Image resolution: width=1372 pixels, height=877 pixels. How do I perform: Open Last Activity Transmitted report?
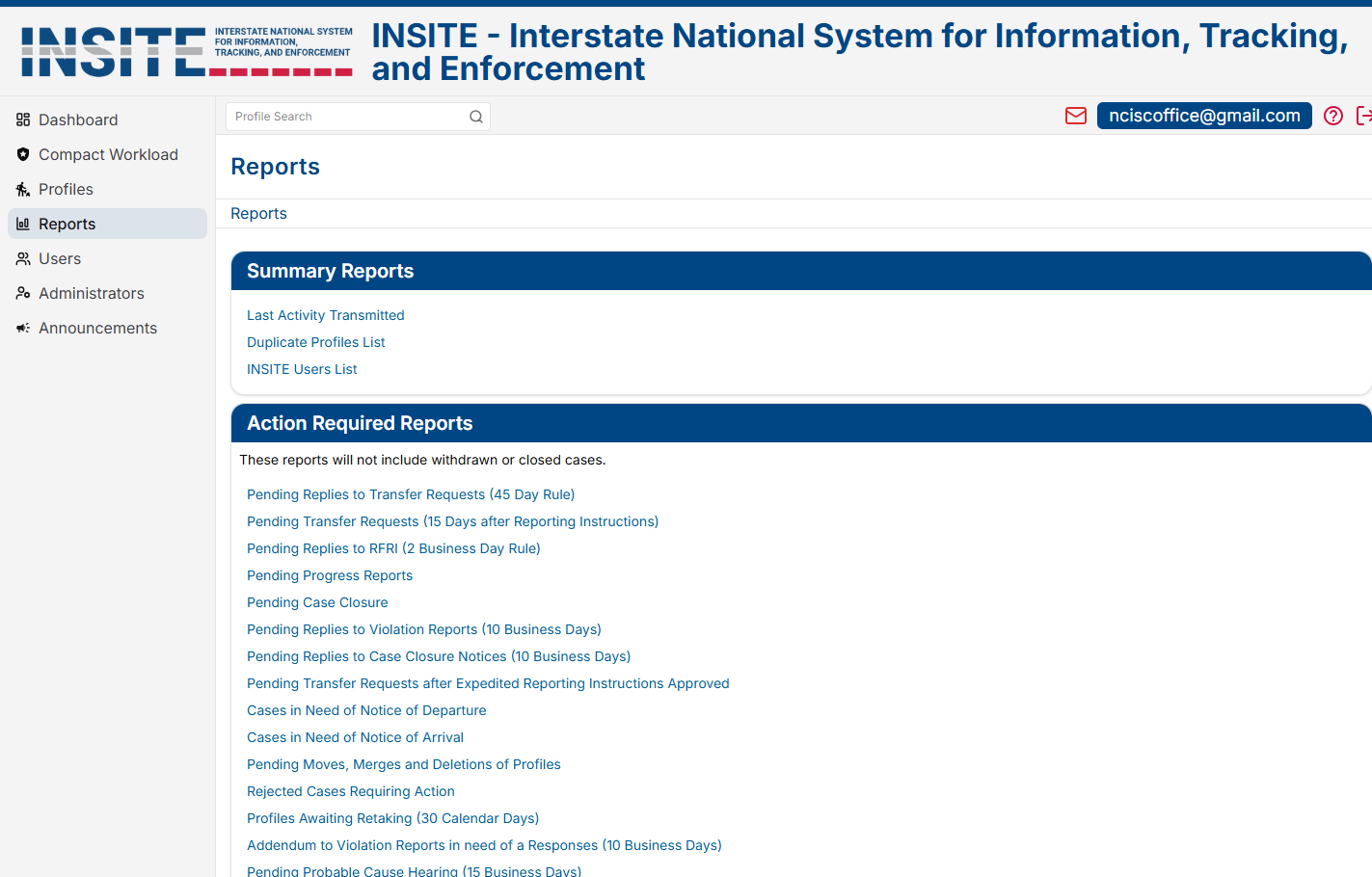click(326, 315)
